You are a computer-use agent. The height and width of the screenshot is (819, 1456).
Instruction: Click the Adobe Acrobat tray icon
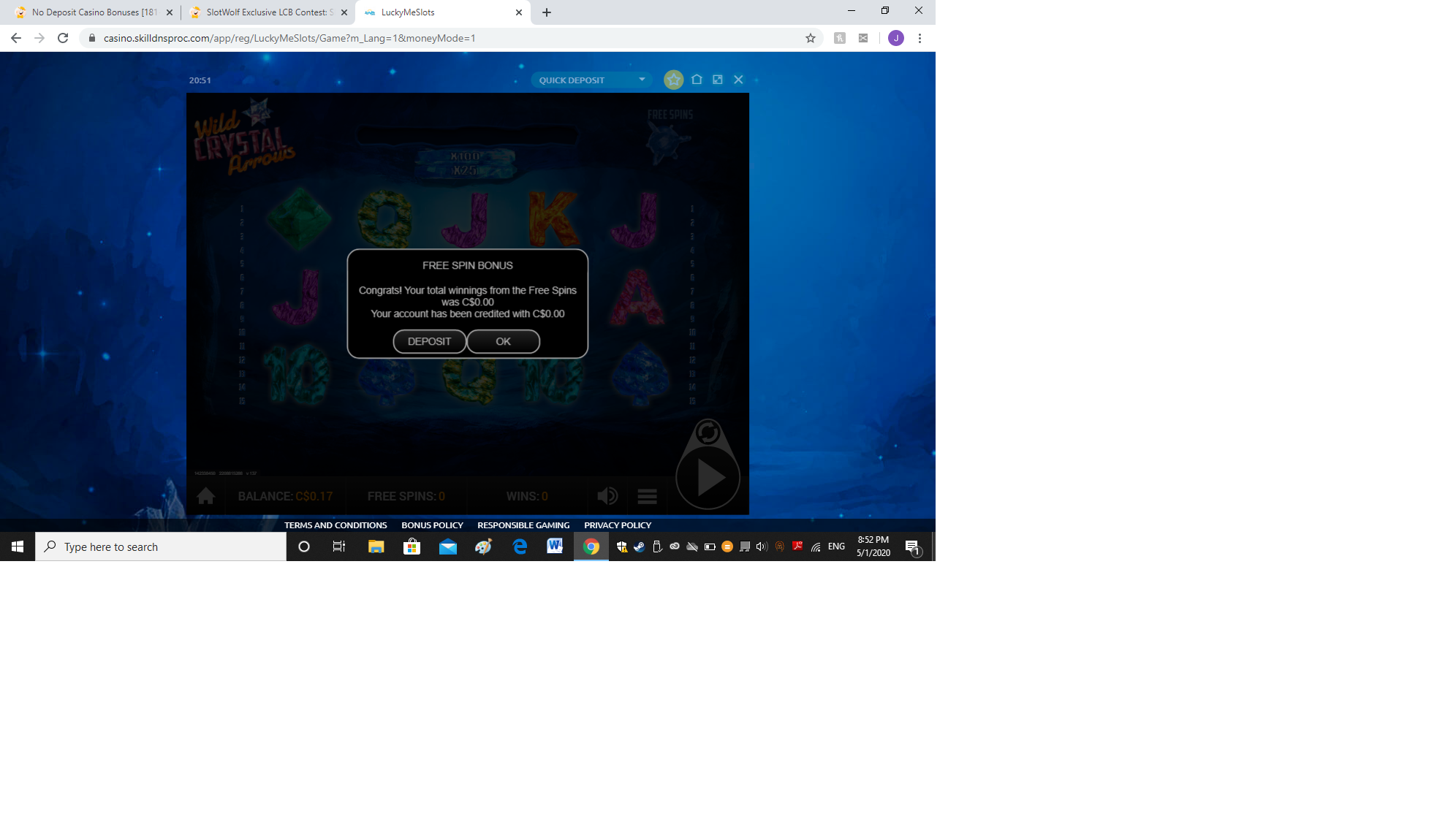click(797, 546)
